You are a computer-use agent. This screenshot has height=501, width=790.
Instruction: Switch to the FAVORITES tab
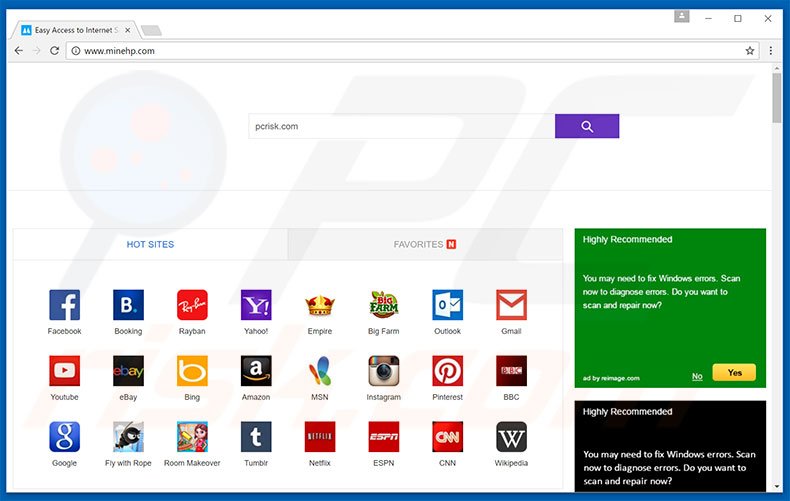point(425,244)
